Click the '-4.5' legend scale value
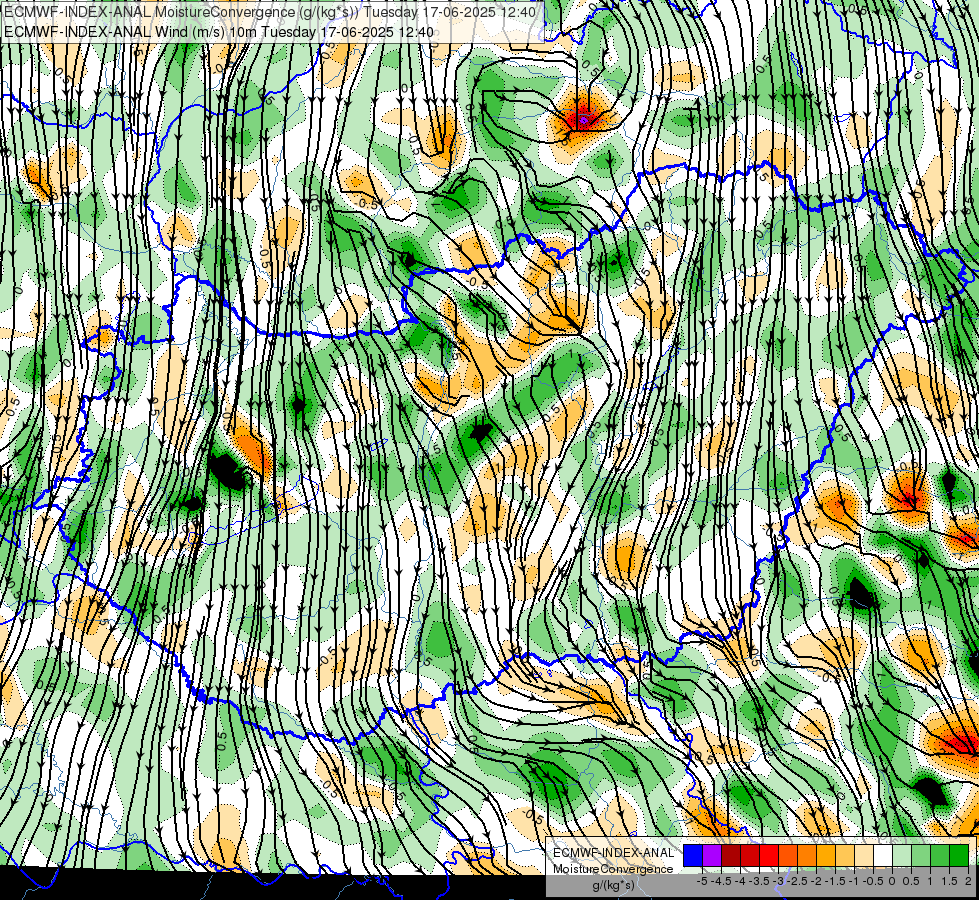 (721, 881)
